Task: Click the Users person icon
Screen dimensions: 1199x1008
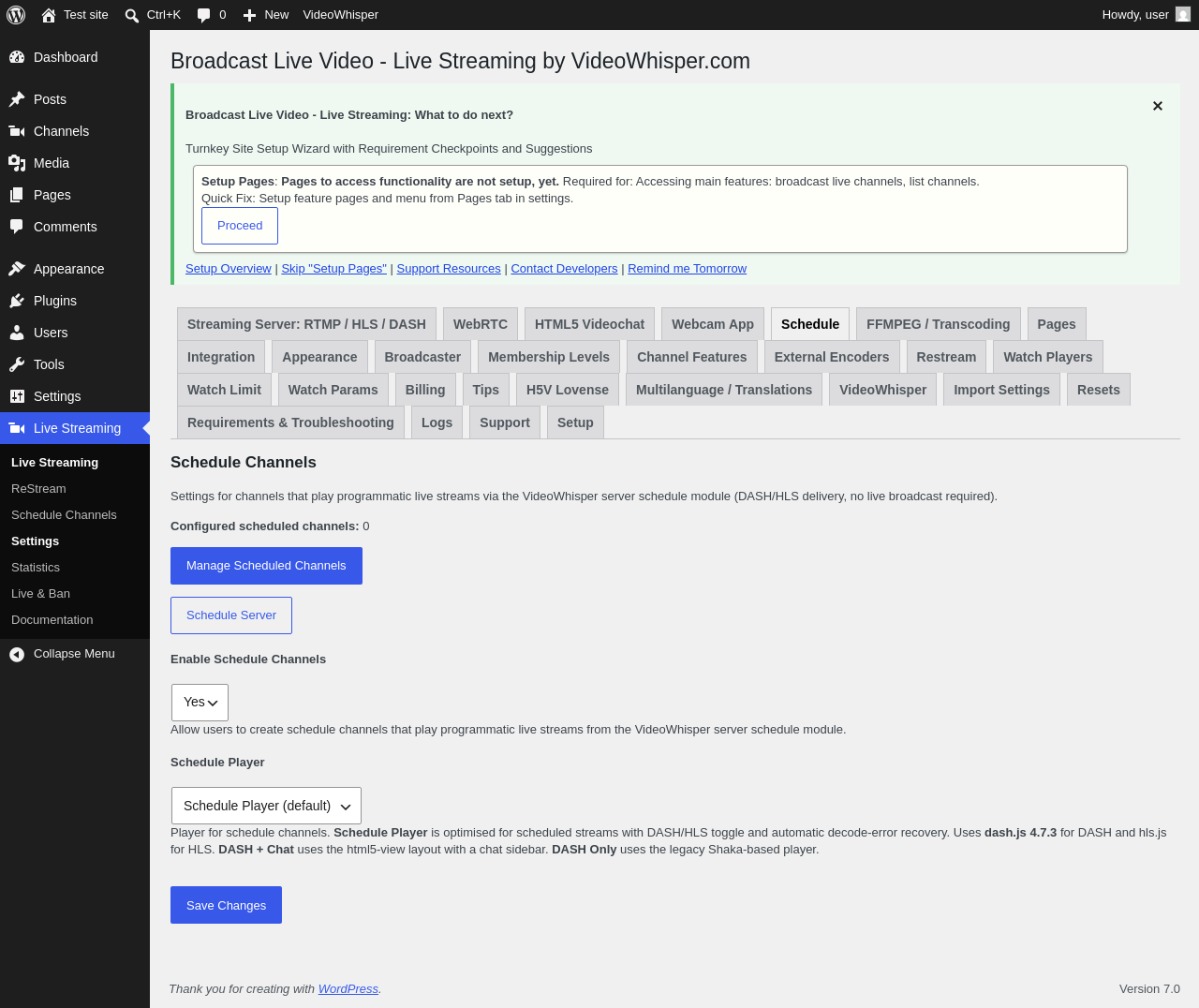Action: click(17, 333)
